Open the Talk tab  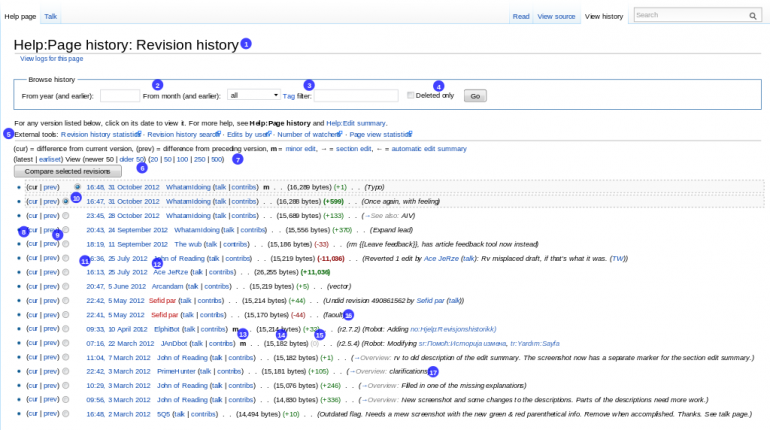click(x=51, y=16)
